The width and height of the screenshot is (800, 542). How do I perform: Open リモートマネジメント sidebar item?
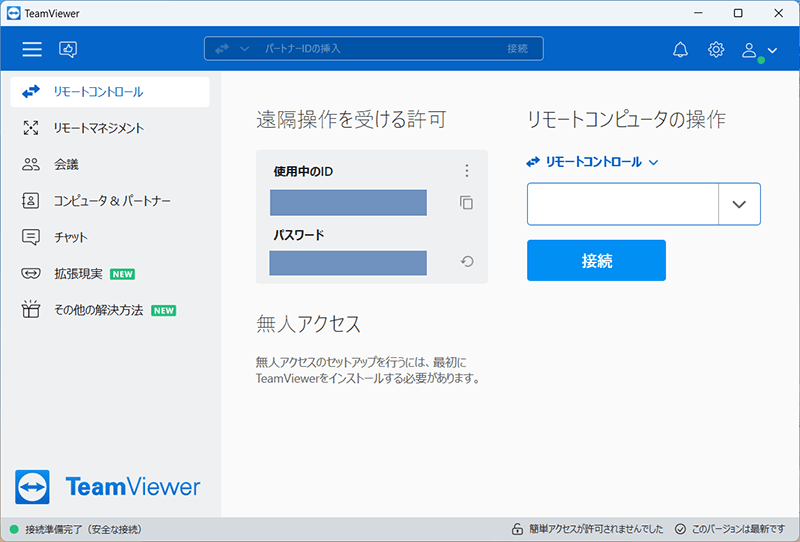point(110,128)
